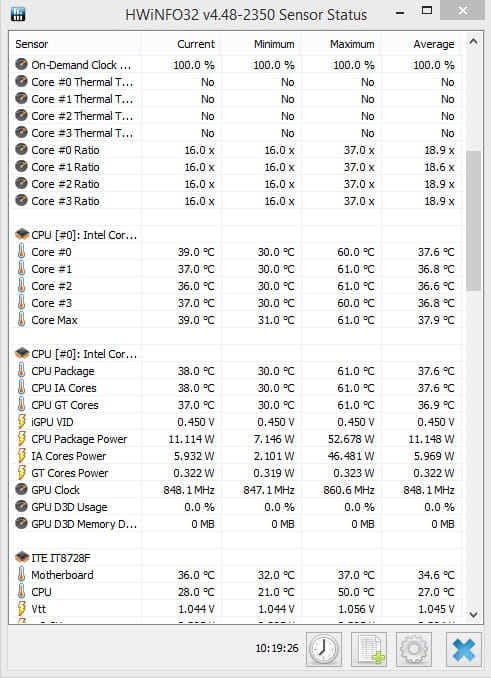Select the ITE IT8728F chip icon

22,558
